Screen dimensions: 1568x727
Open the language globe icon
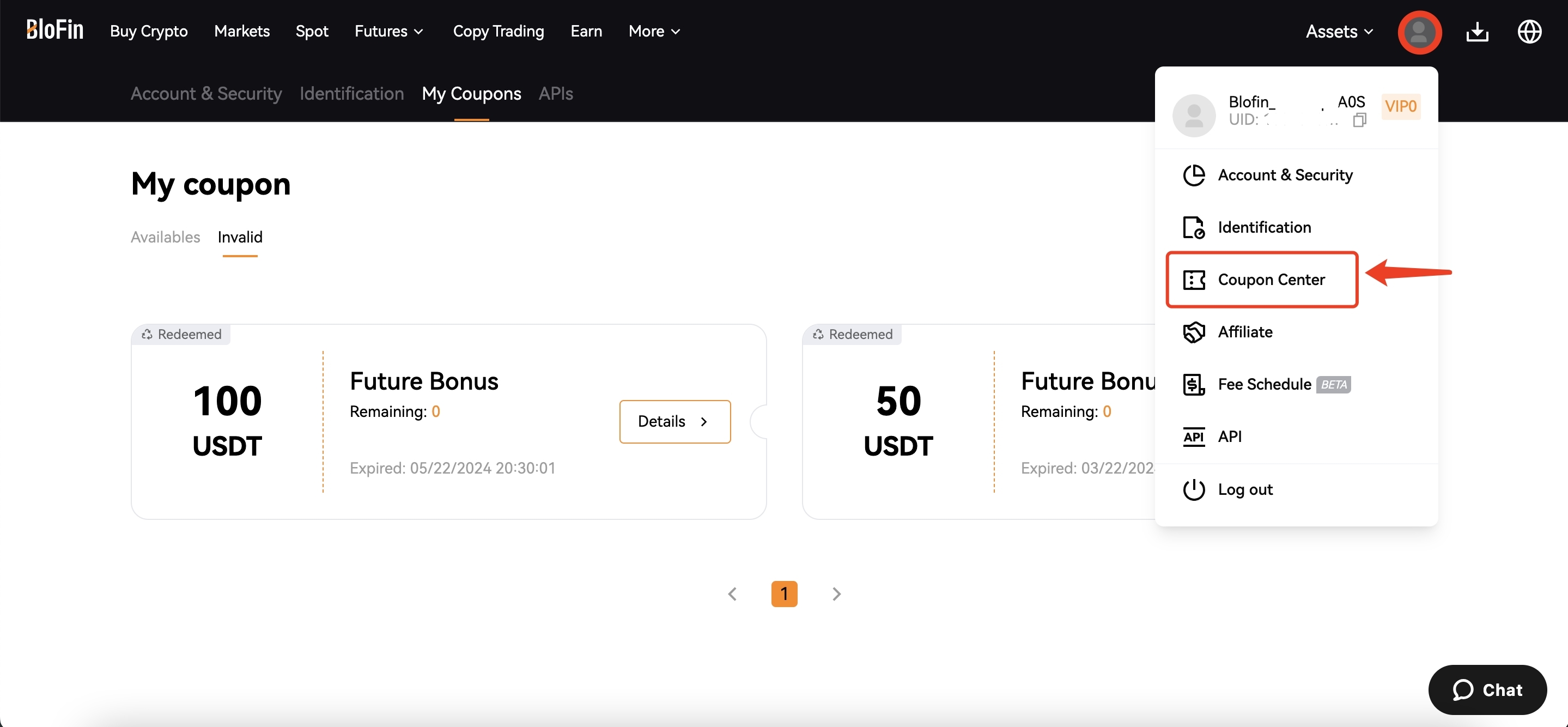(1529, 32)
